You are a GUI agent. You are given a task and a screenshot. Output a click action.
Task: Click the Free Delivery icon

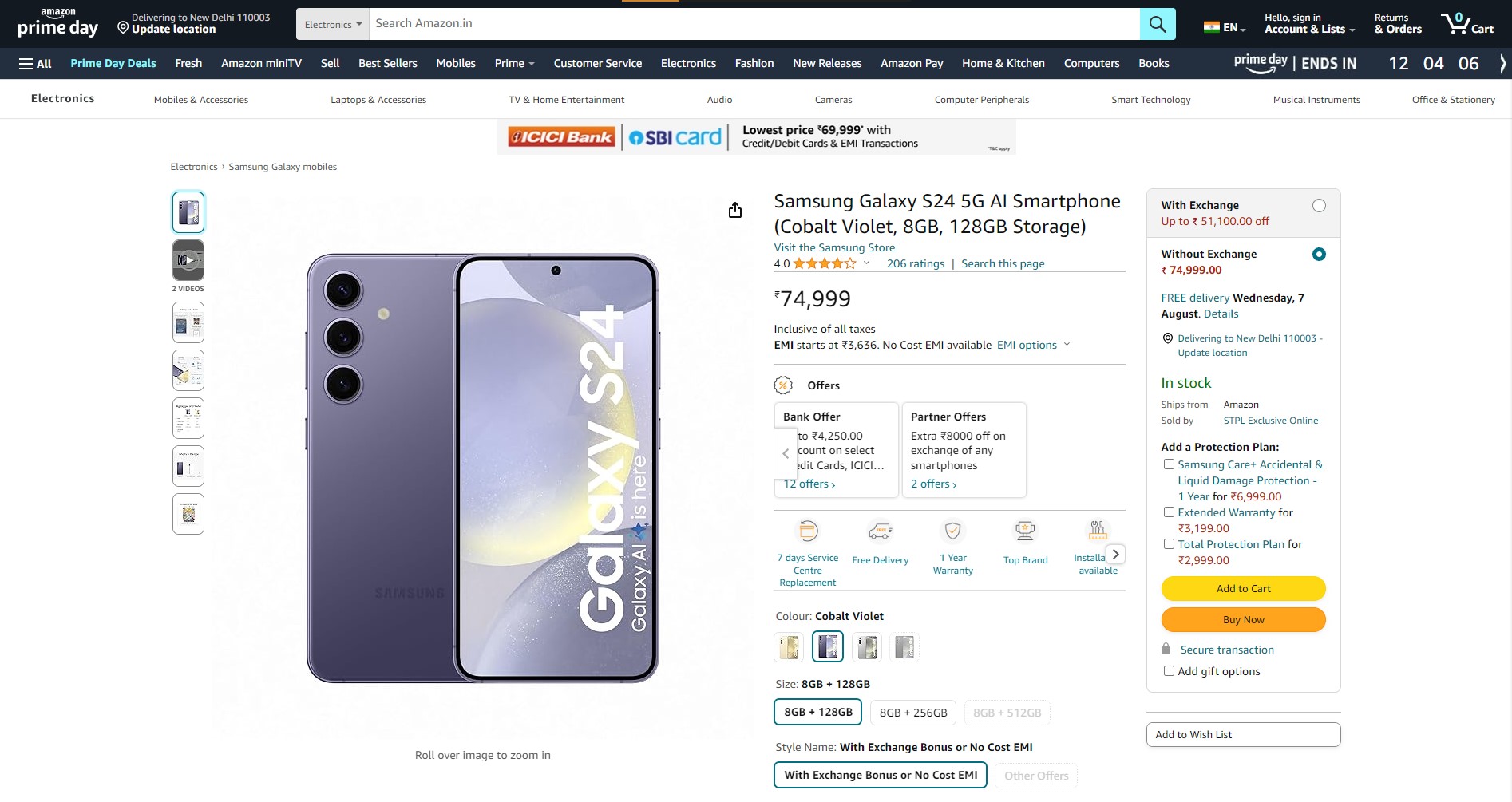click(x=880, y=530)
